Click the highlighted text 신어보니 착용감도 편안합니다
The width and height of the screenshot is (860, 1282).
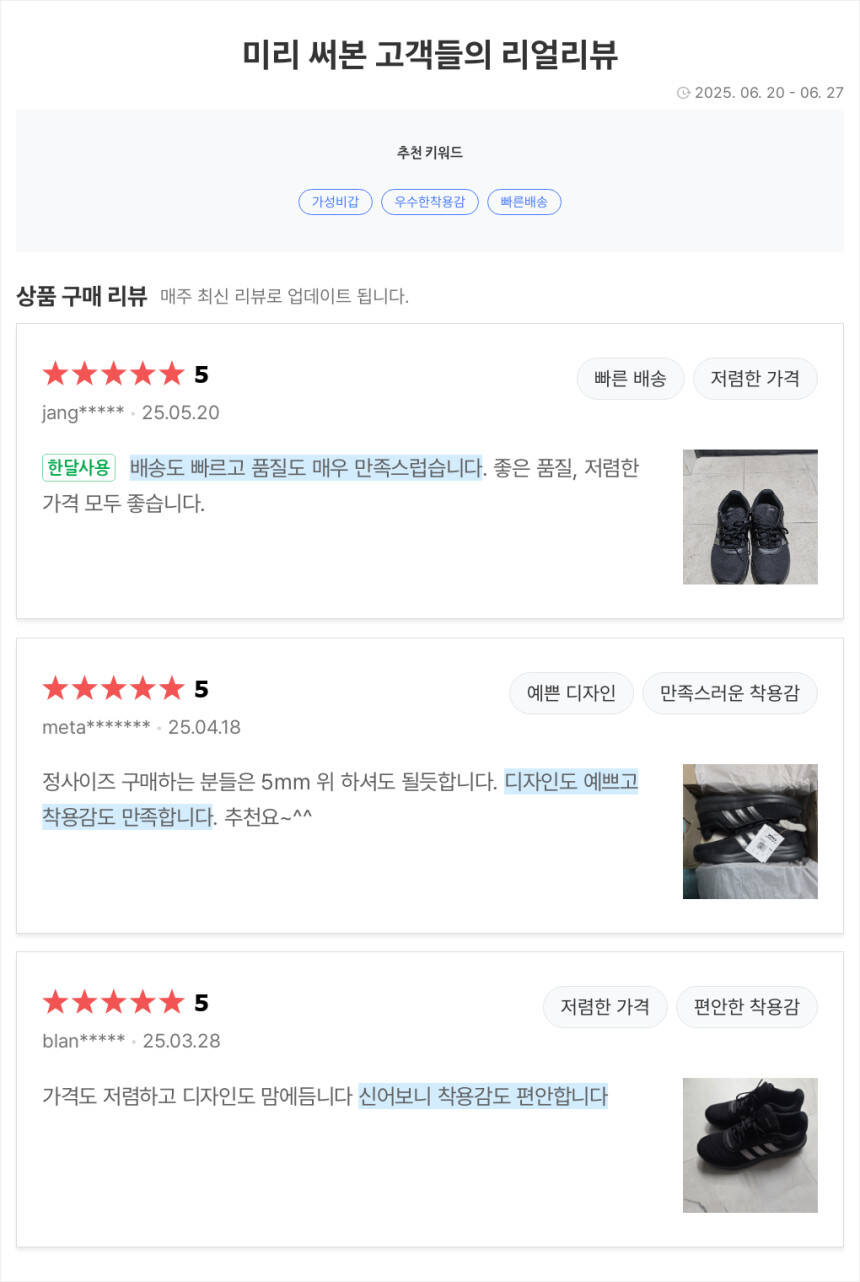[482, 1096]
